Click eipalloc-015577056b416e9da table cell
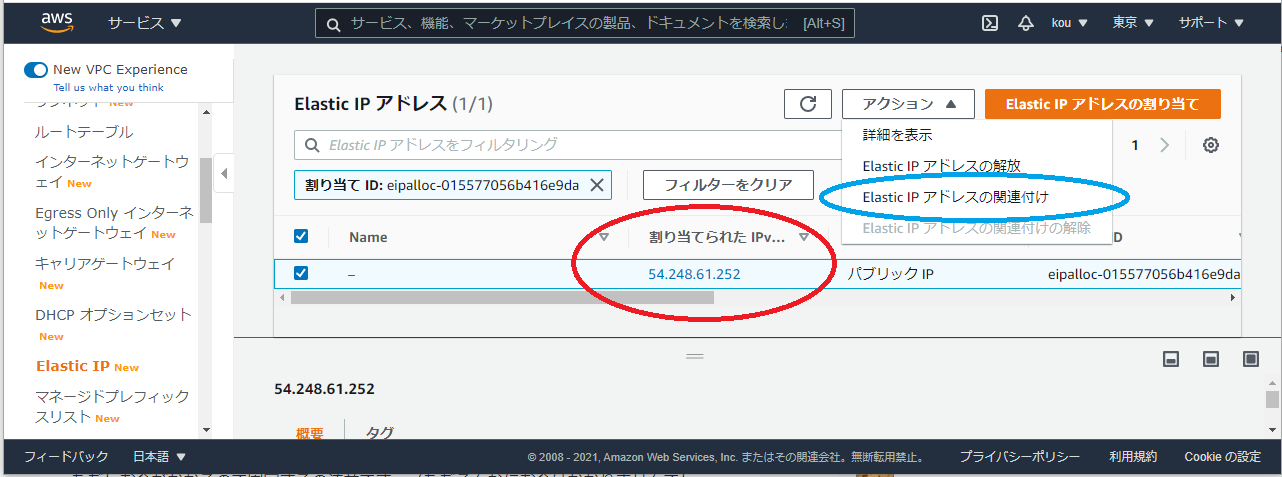Image resolution: width=1282 pixels, height=477 pixels. 1144,274
